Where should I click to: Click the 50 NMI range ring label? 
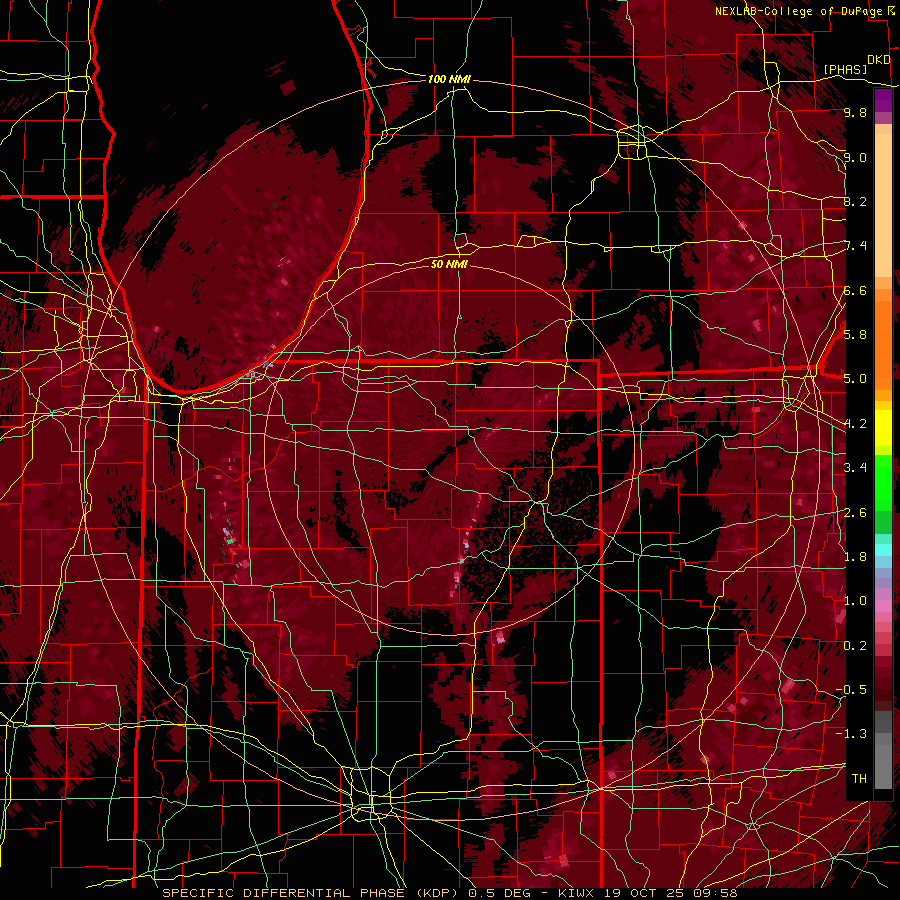click(x=449, y=264)
